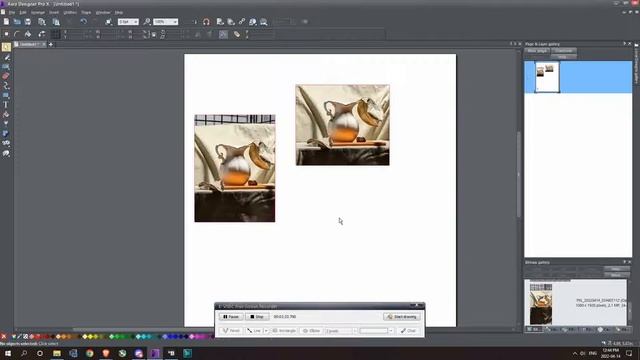640x360 pixels.
Task: Select the right jug photo on the canvas
Action: [x=342, y=125]
